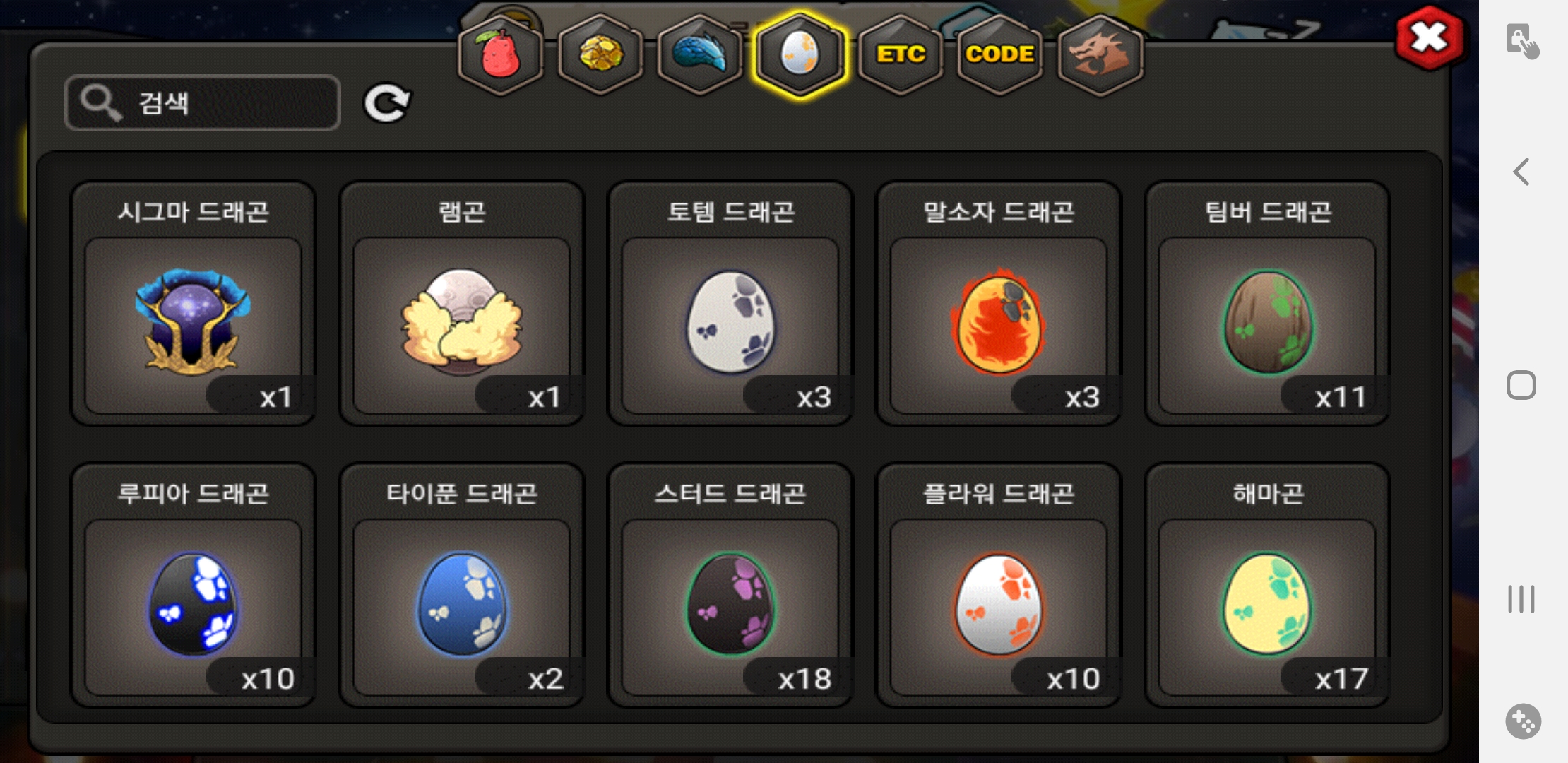Screen dimensions: 1568x763
Task: Pick the 램곤 fluffy egg
Action: [461, 304]
